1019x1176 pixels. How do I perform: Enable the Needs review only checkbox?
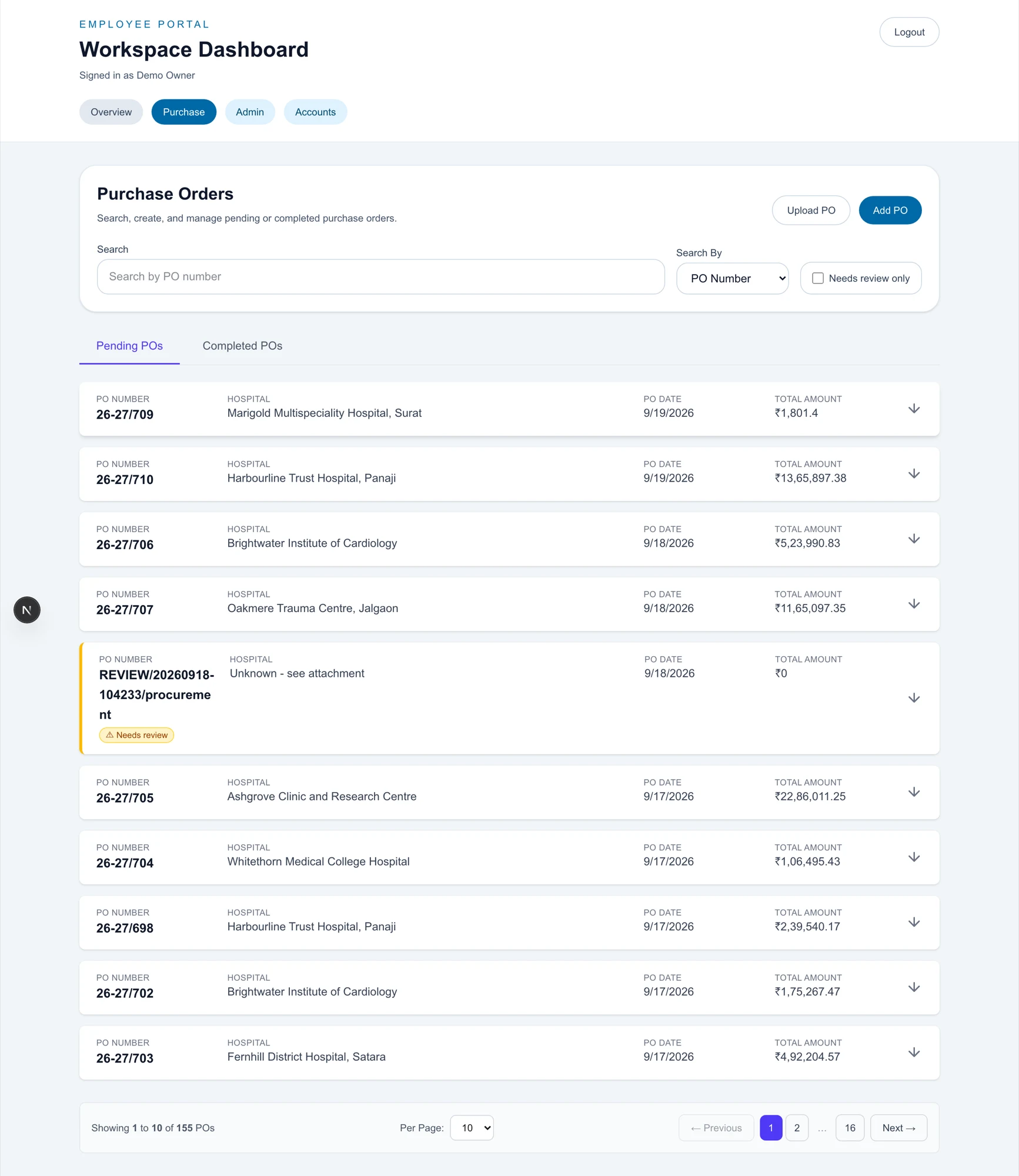817,278
